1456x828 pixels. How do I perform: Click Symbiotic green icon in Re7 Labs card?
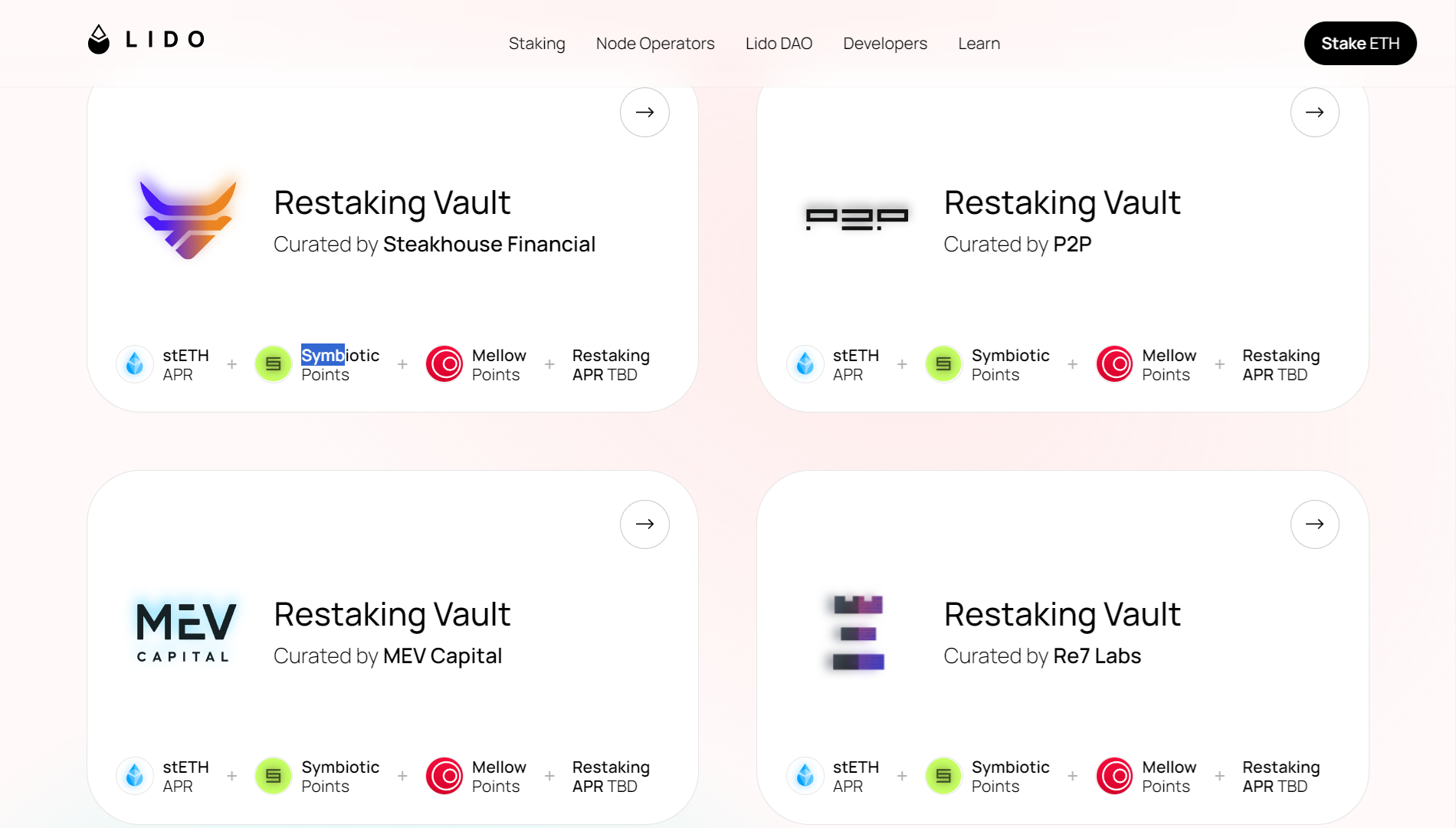click(x=944, y=776)
